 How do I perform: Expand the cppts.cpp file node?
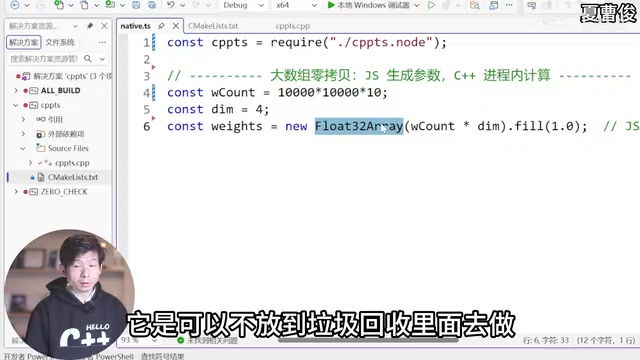[x=31, y=162]
